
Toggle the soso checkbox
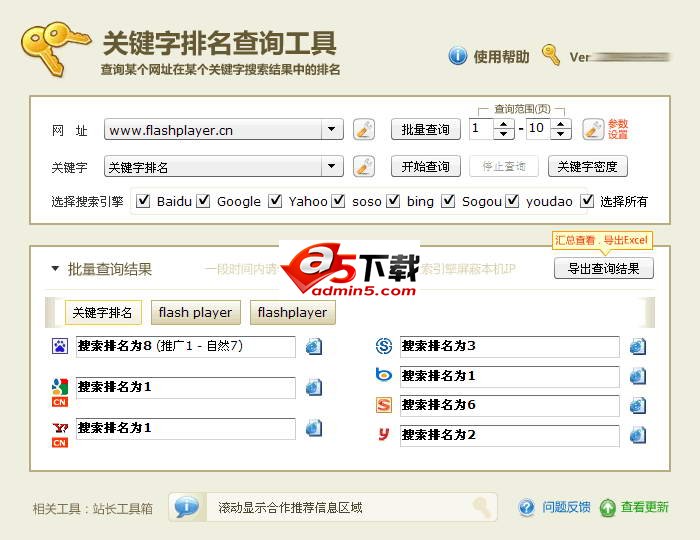coord(338,201)
